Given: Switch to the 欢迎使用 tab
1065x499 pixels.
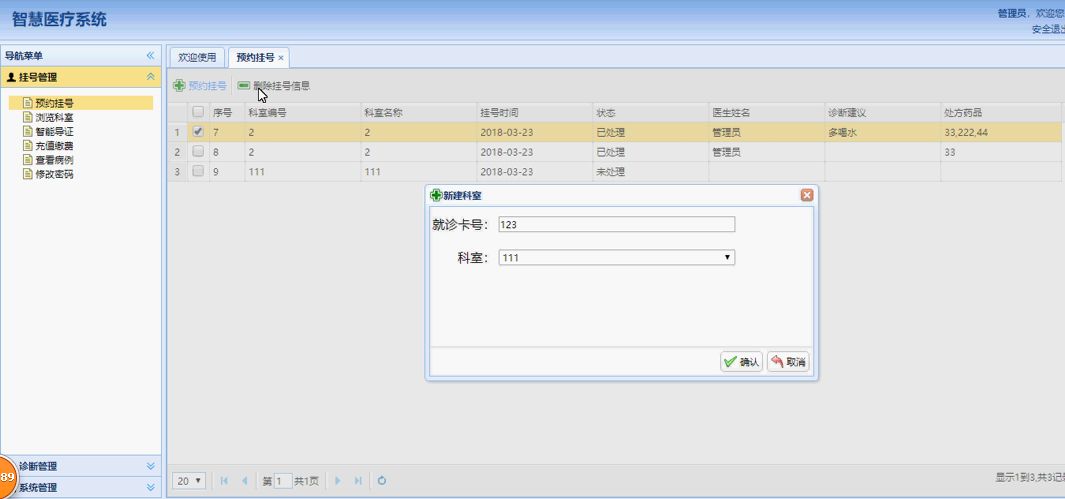Looking at the screenshot, I should coord(197,58).
